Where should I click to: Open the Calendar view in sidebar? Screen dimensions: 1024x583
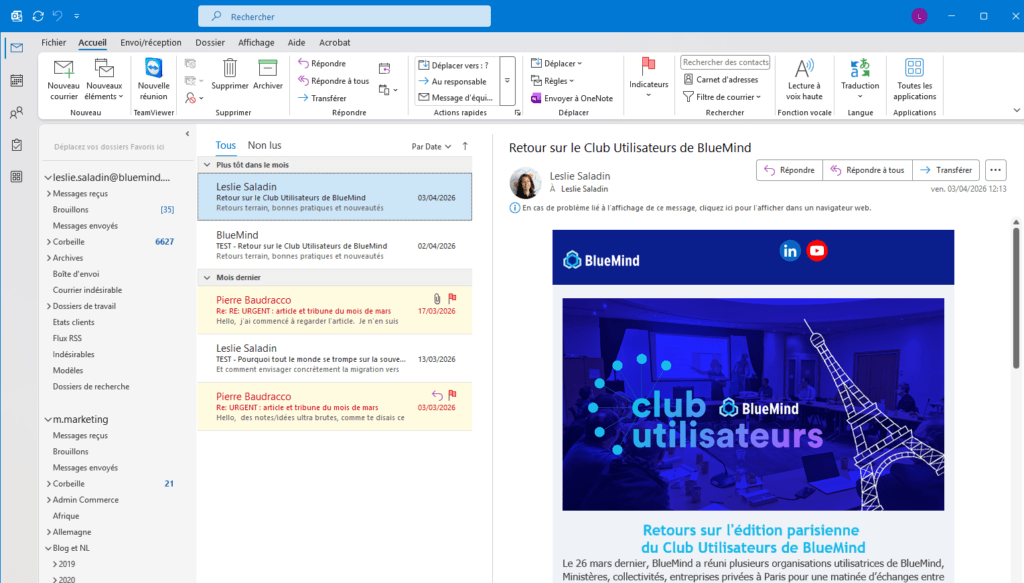(x=16, y=80)
